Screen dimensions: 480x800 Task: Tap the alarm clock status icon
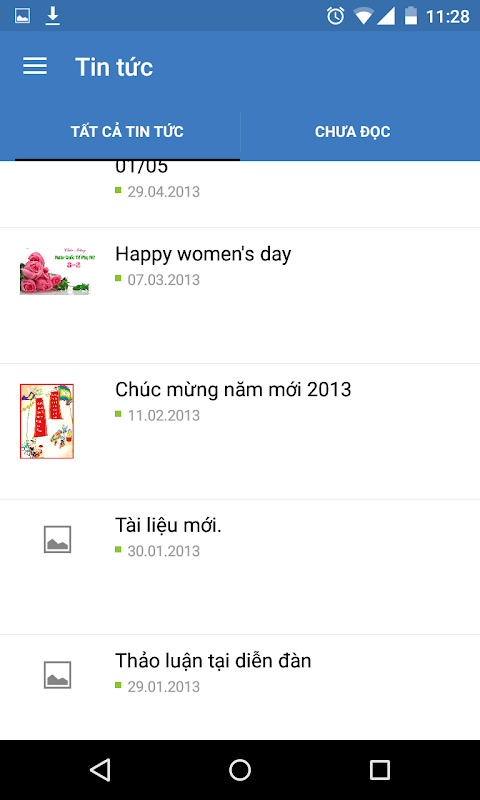pos(335,16)
